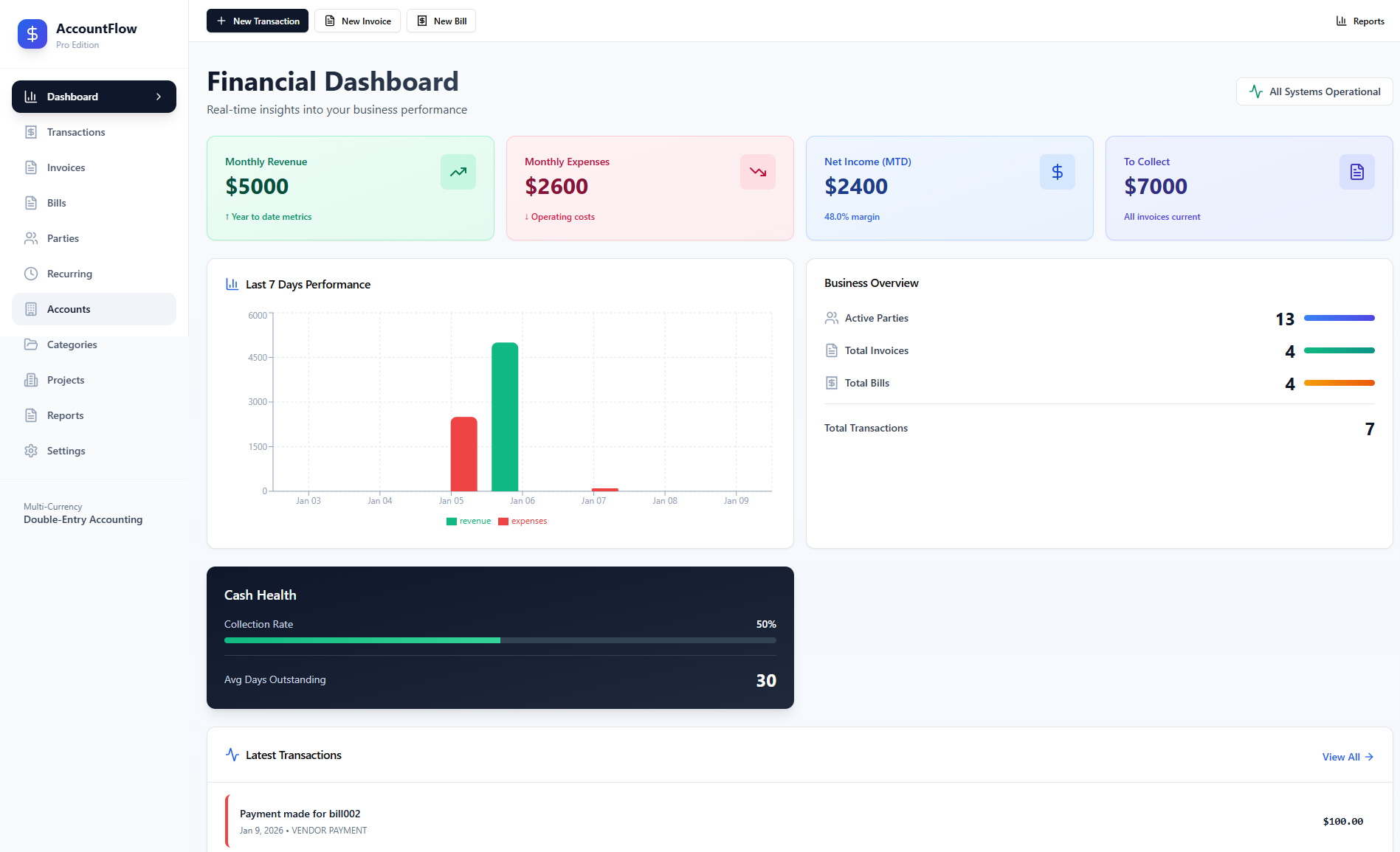
Task: Click the Categories folder icon in sidebar
Action: point(31,344)
